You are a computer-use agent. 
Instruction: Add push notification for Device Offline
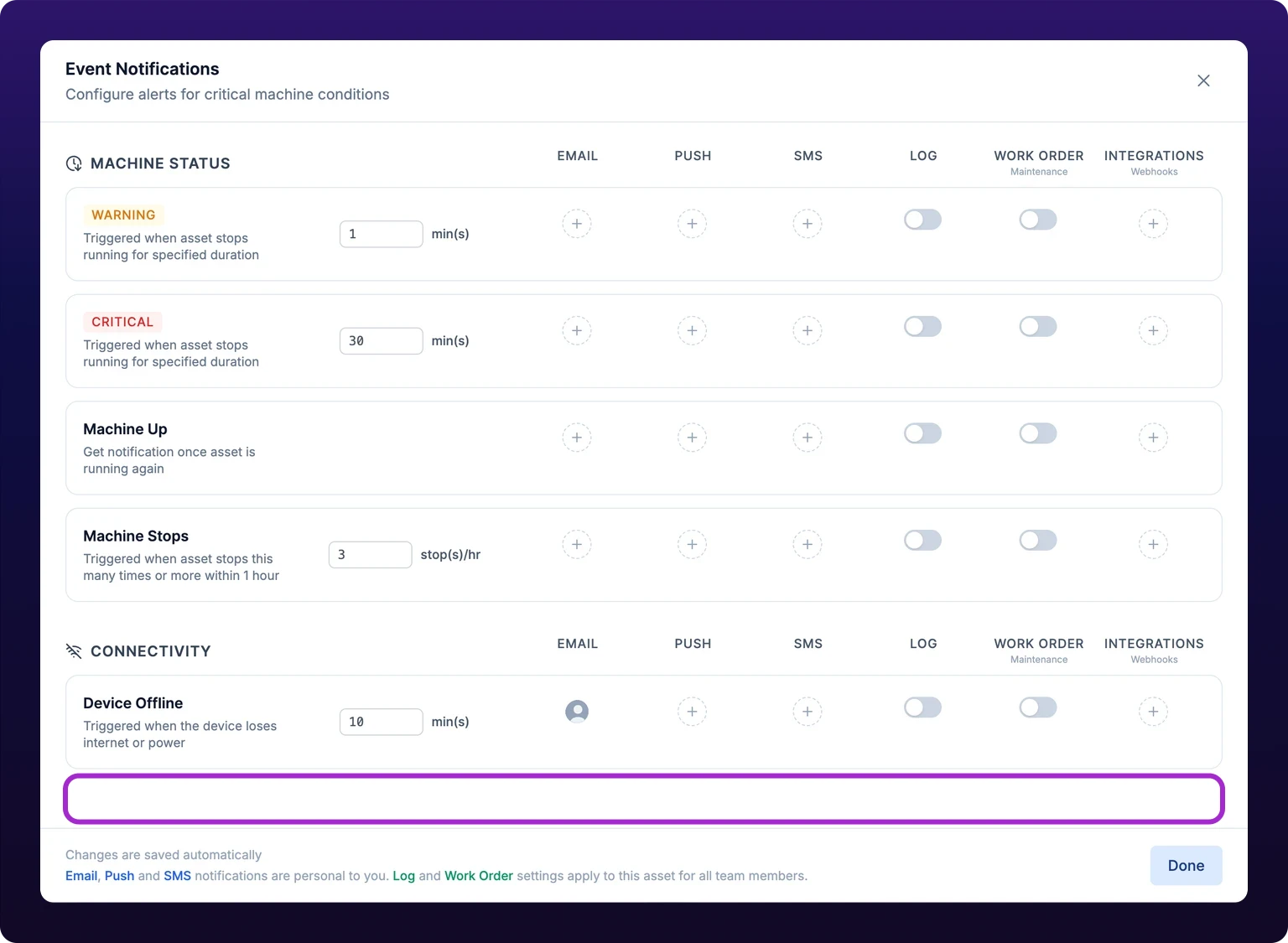(692, 712)
